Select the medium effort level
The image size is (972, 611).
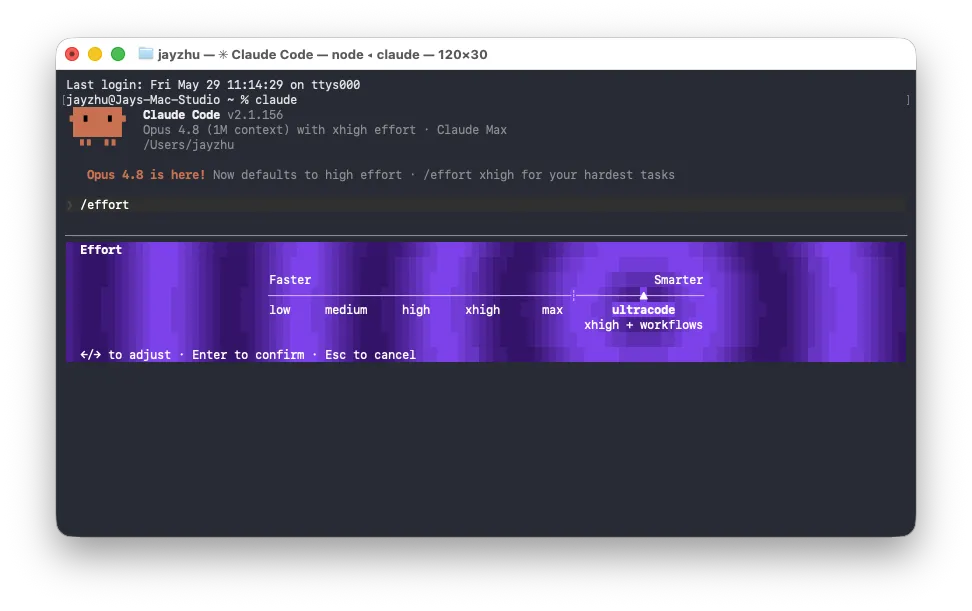pyautogui.click(x=346, y=310)
